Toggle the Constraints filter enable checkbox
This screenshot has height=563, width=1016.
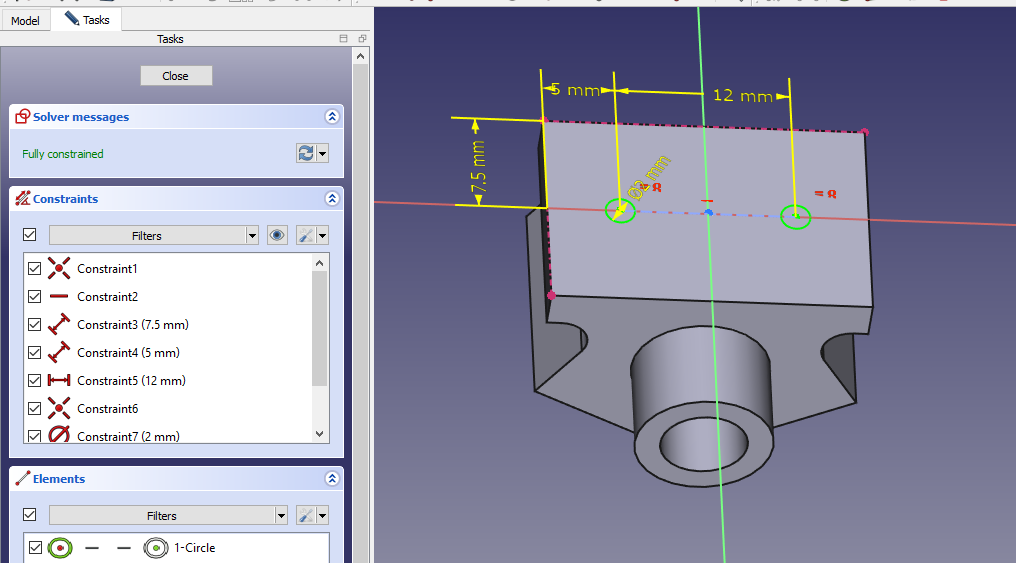coord(30,236)
